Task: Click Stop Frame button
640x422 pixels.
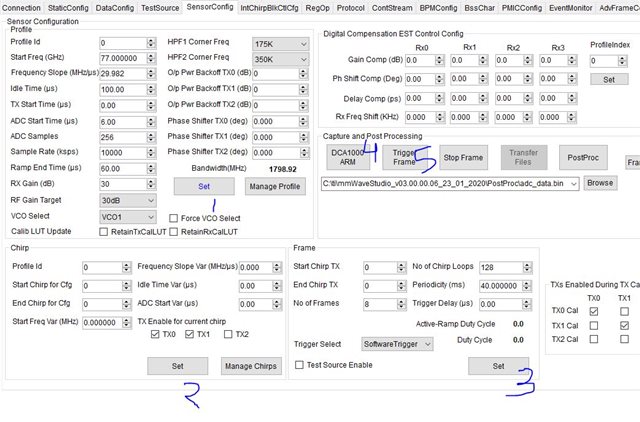Action: 463,158
